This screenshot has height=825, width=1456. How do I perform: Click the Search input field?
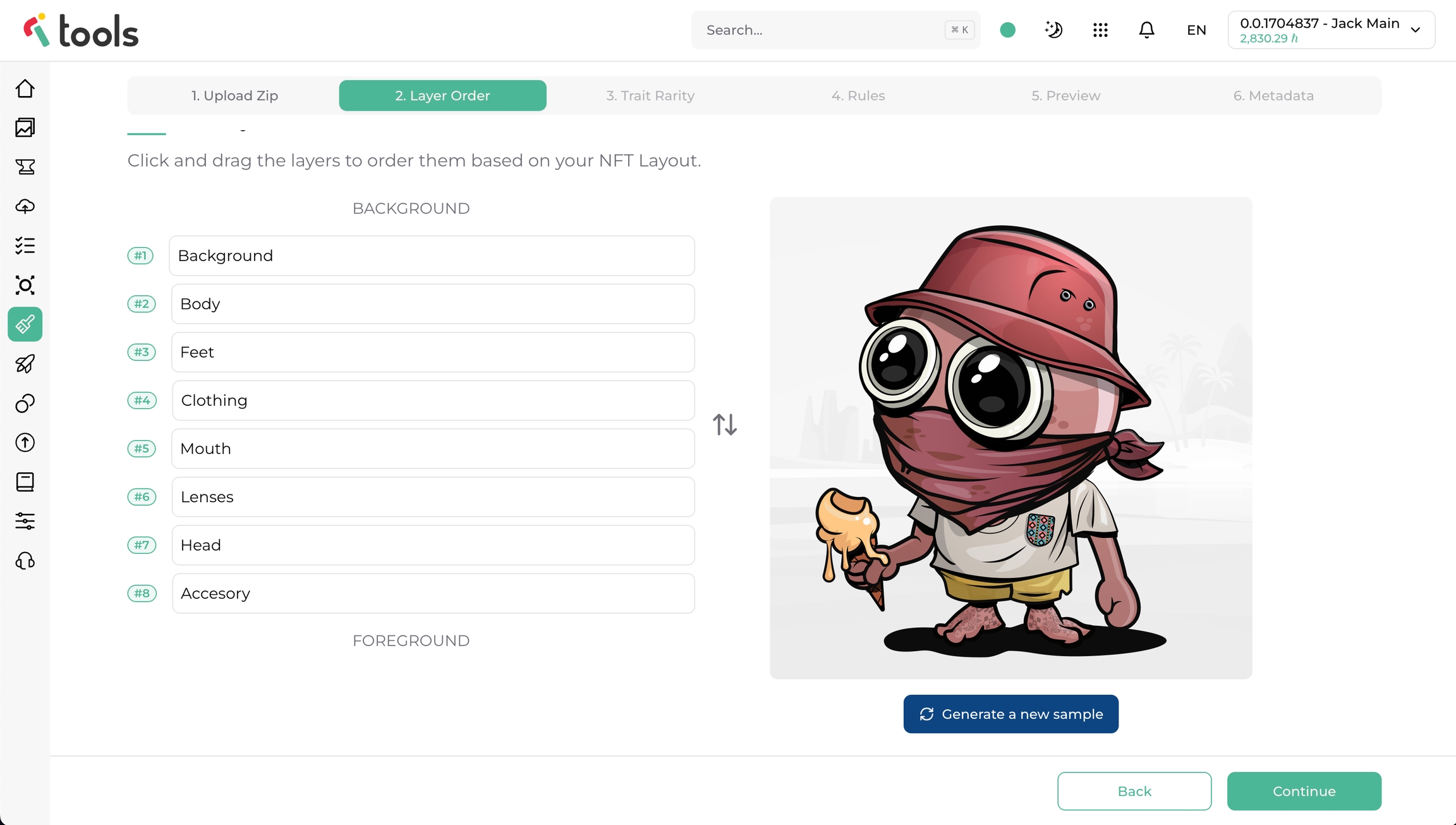pyautogui.click(x=822, y=30)
